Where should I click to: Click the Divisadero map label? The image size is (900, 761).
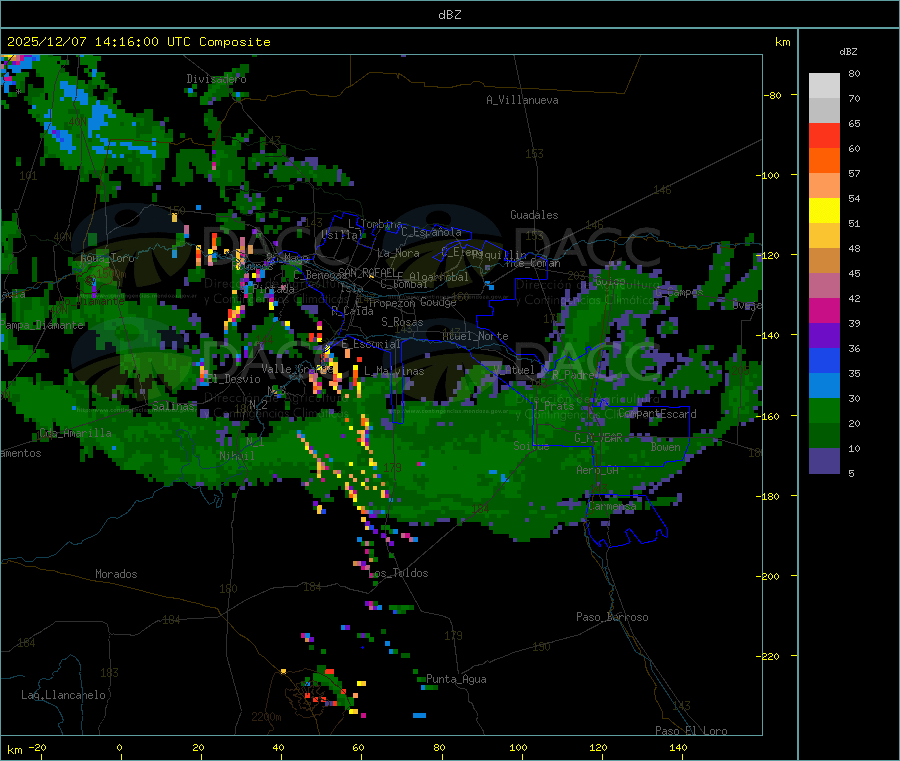point(216,79)
